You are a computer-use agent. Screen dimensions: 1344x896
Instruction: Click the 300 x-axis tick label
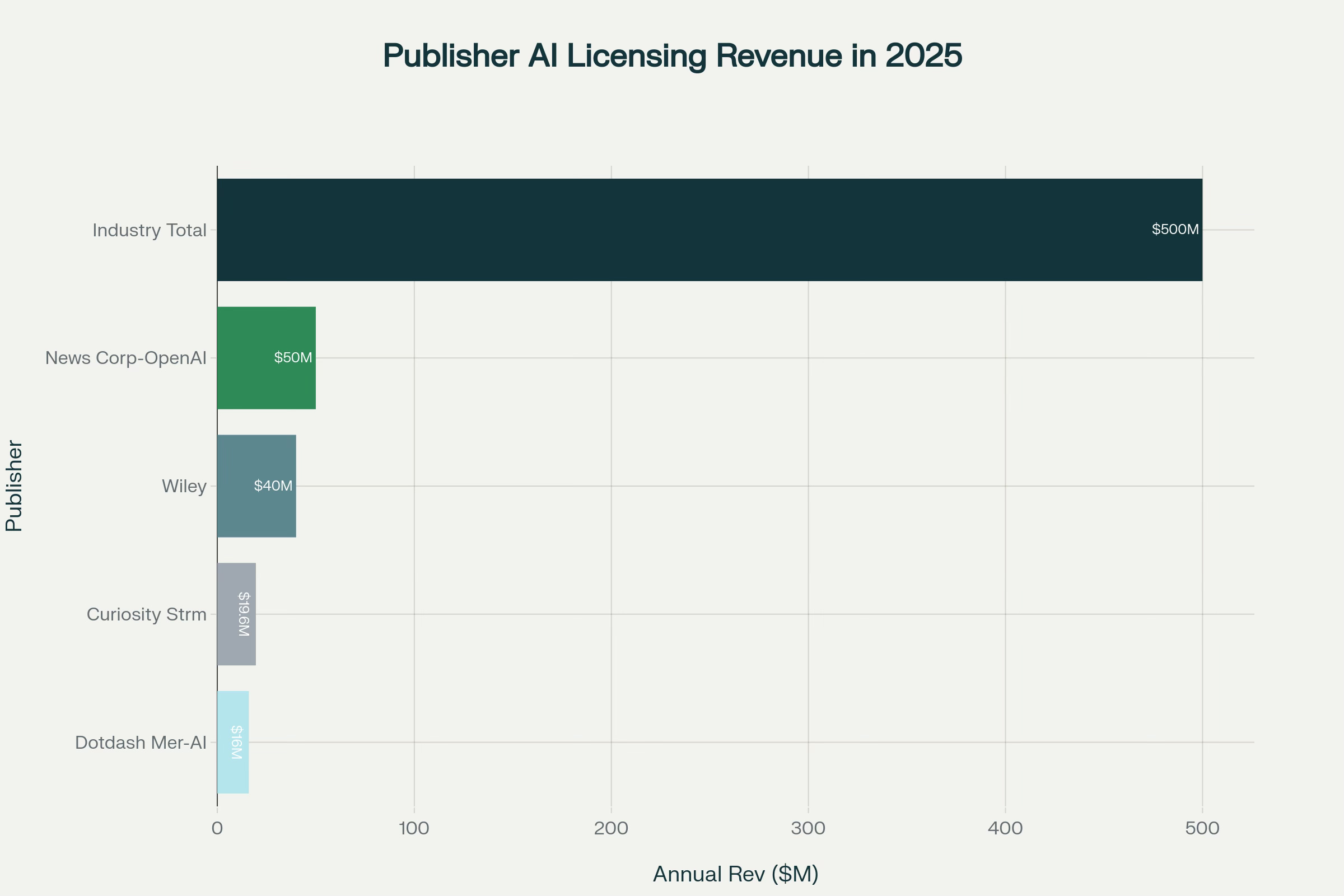[808, 828]
